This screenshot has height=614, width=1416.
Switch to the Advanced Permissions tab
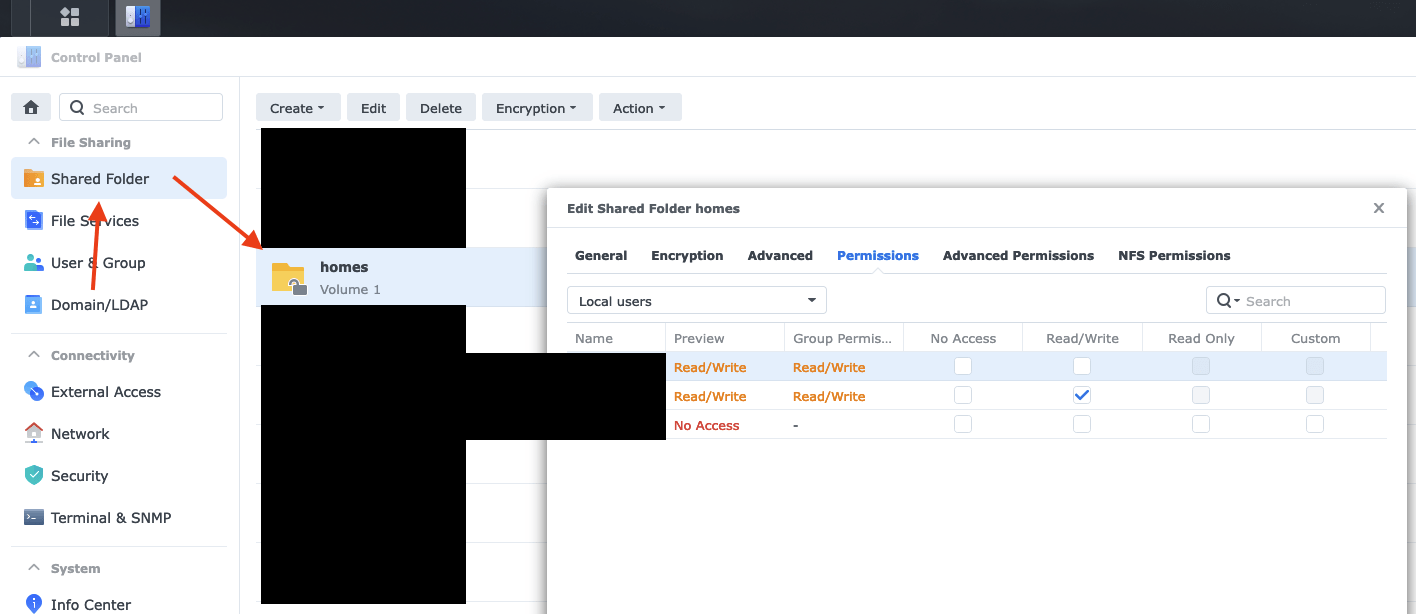pos(1018,256)
